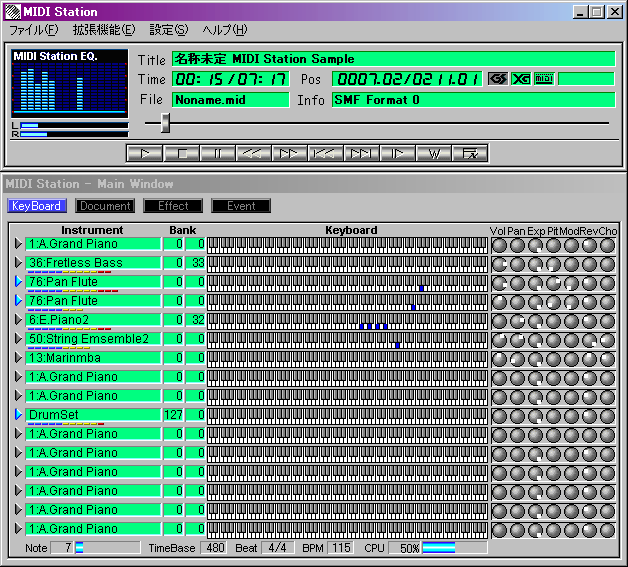Click the Title field showing MIDI Station Sample
628x567 pixels.
pos(394,59)
